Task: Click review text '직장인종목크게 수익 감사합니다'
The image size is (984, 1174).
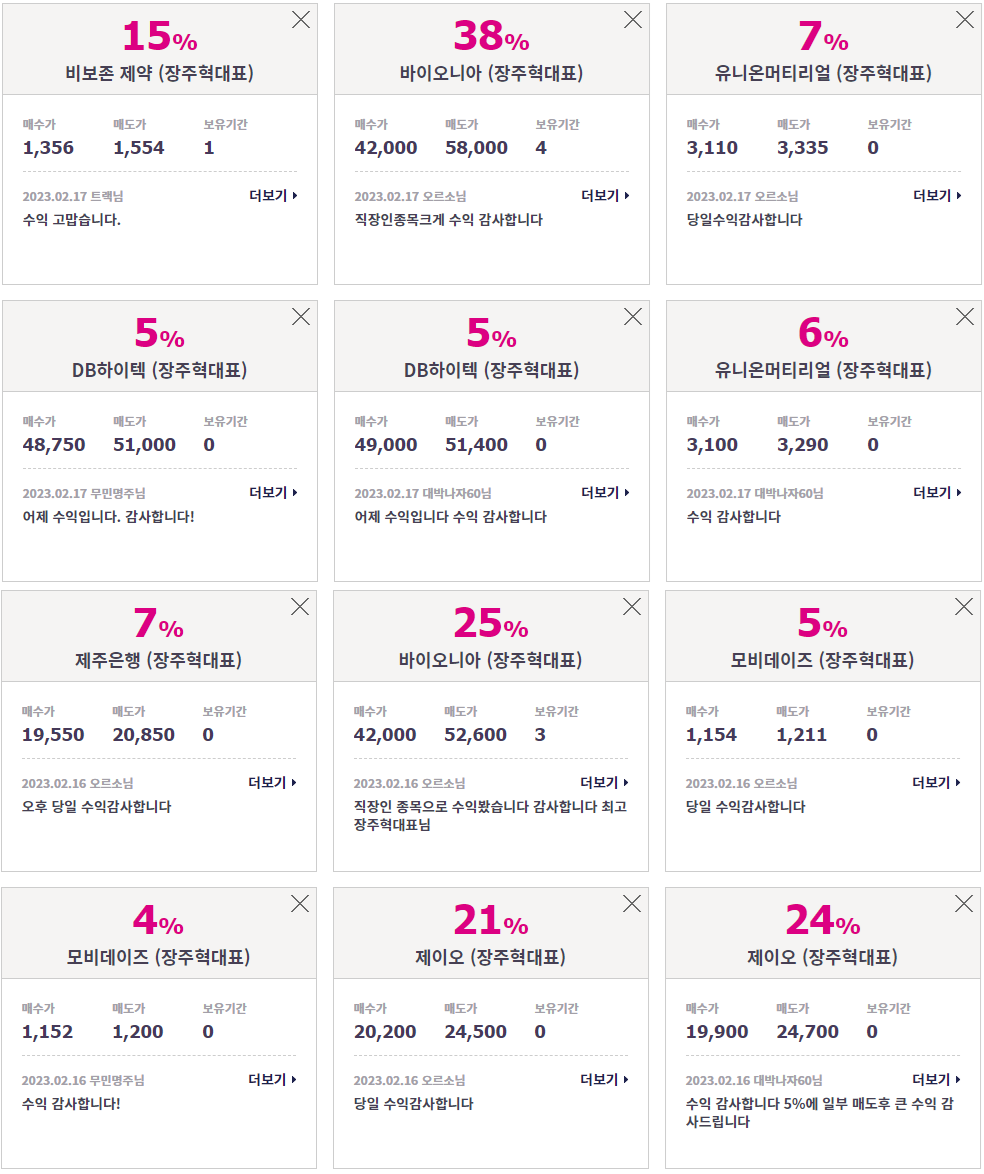Action: coord(449,220)
